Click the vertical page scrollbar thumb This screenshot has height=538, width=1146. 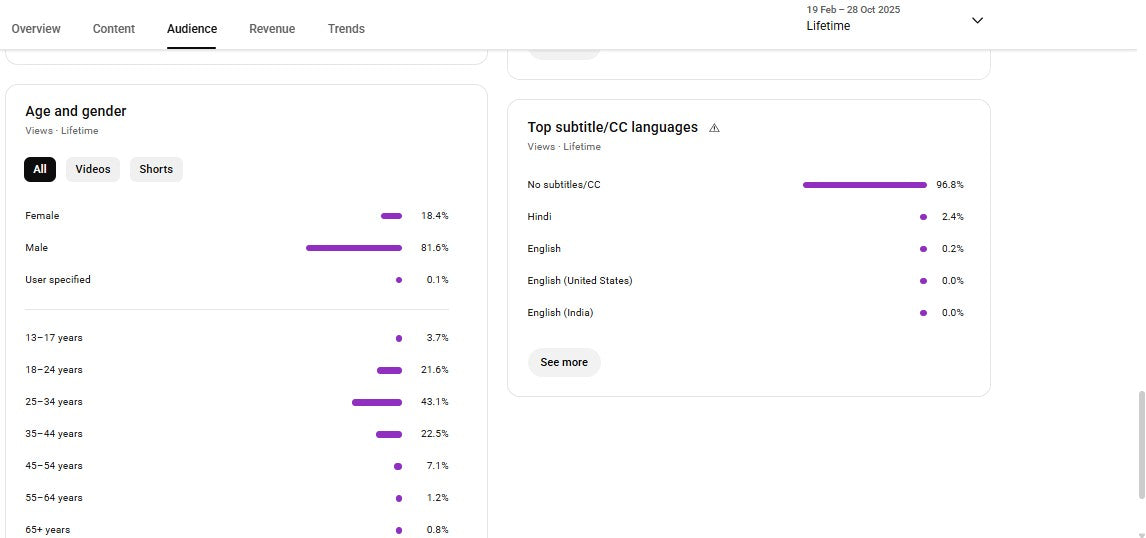[1140, 445]
